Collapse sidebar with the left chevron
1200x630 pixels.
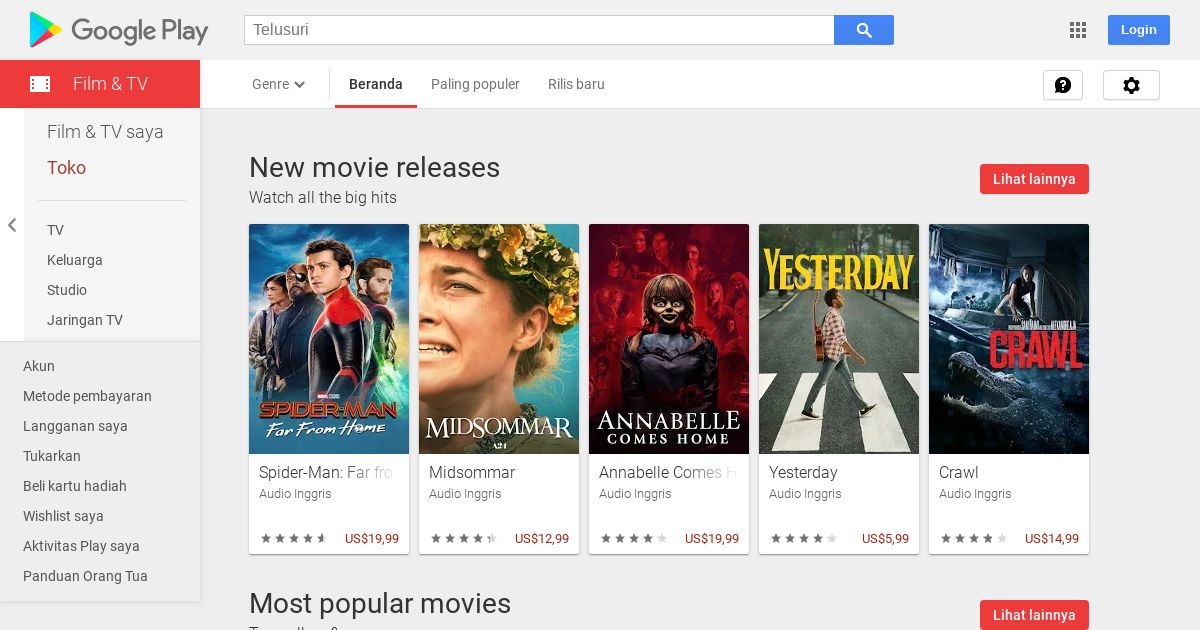(12, 225)
